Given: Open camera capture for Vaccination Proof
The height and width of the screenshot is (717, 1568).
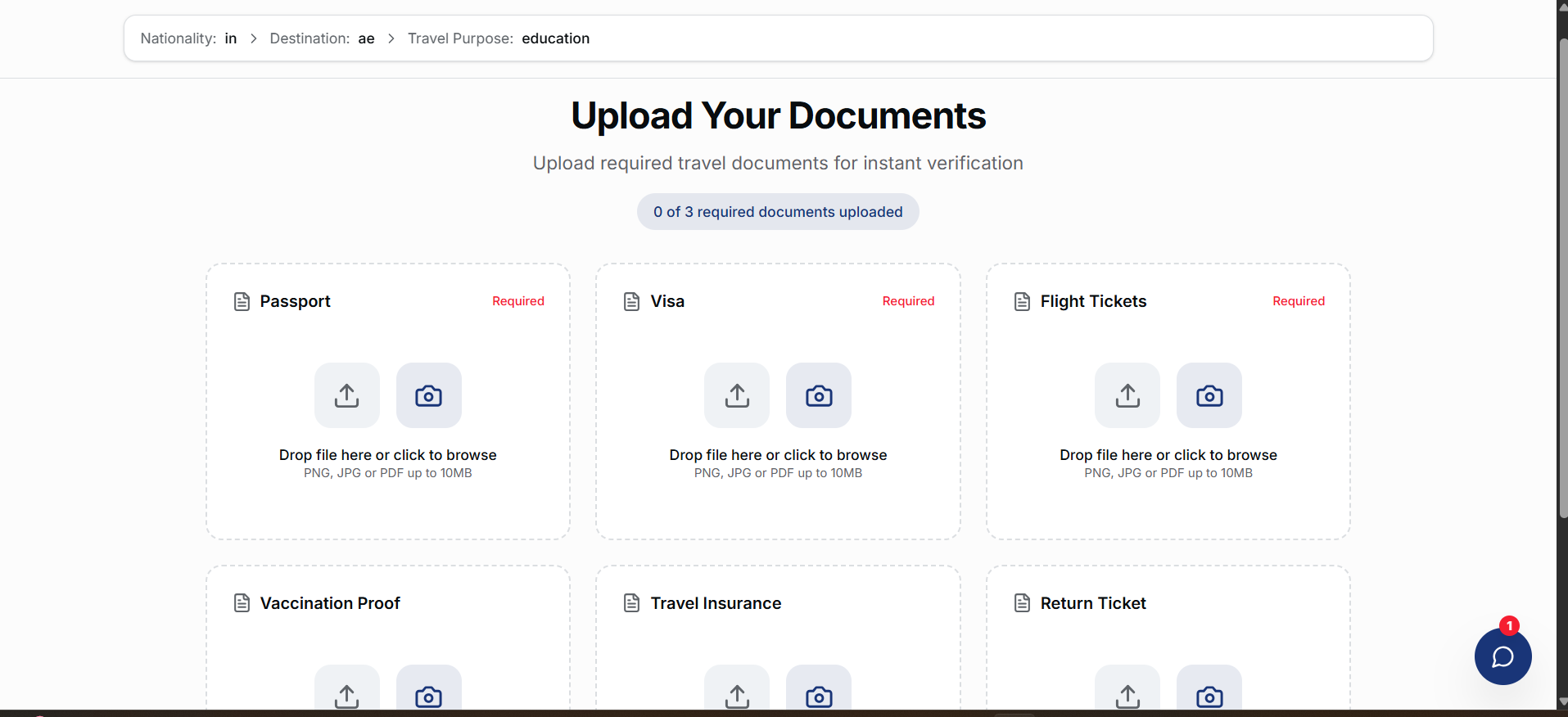Looking at the screenshot, I should (x=429, y=688).
